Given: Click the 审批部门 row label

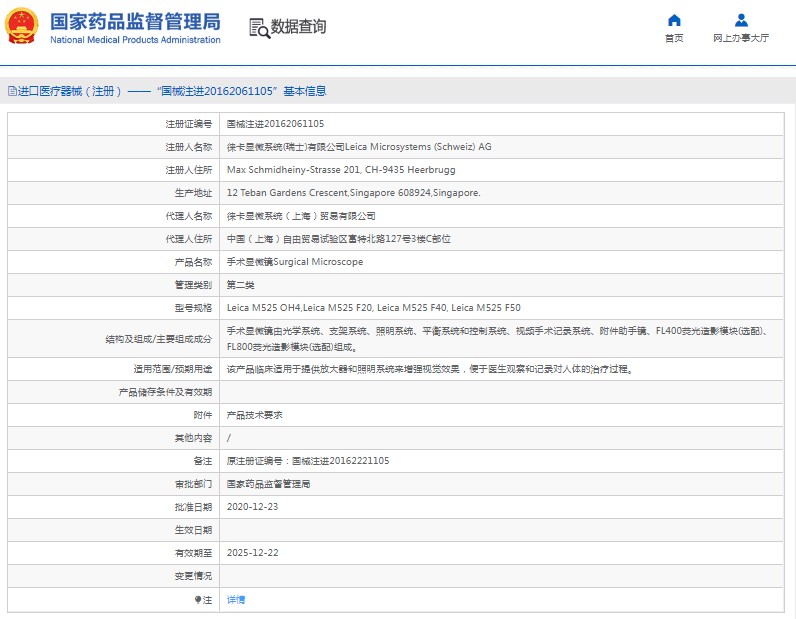Looking at the screenshot, I should point(193,484).
